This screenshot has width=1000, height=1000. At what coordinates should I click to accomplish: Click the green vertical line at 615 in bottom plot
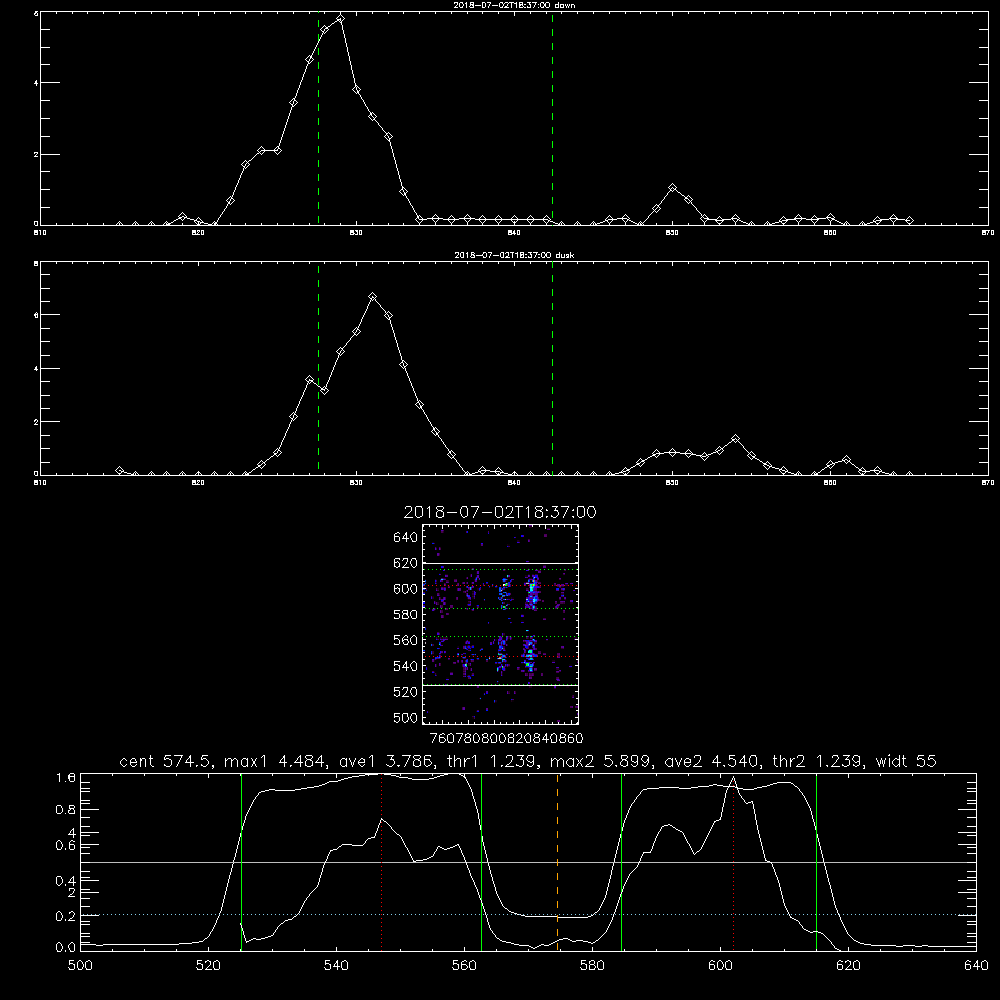click(816, 862)
